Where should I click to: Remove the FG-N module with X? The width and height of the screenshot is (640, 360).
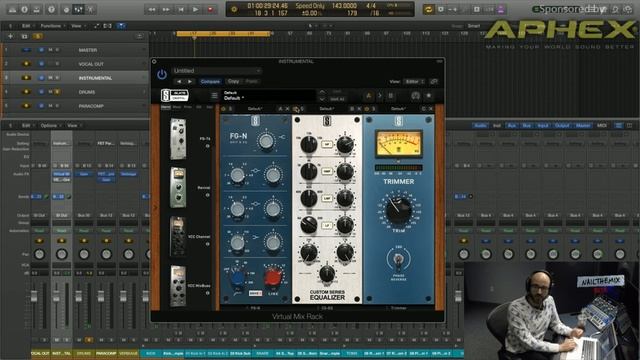click(x=287, y=109)
